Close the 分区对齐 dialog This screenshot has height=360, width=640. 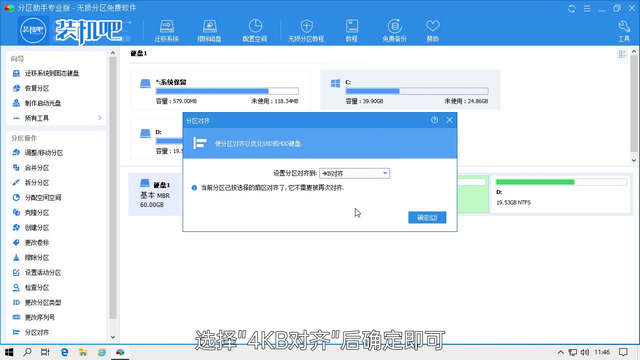449,120
